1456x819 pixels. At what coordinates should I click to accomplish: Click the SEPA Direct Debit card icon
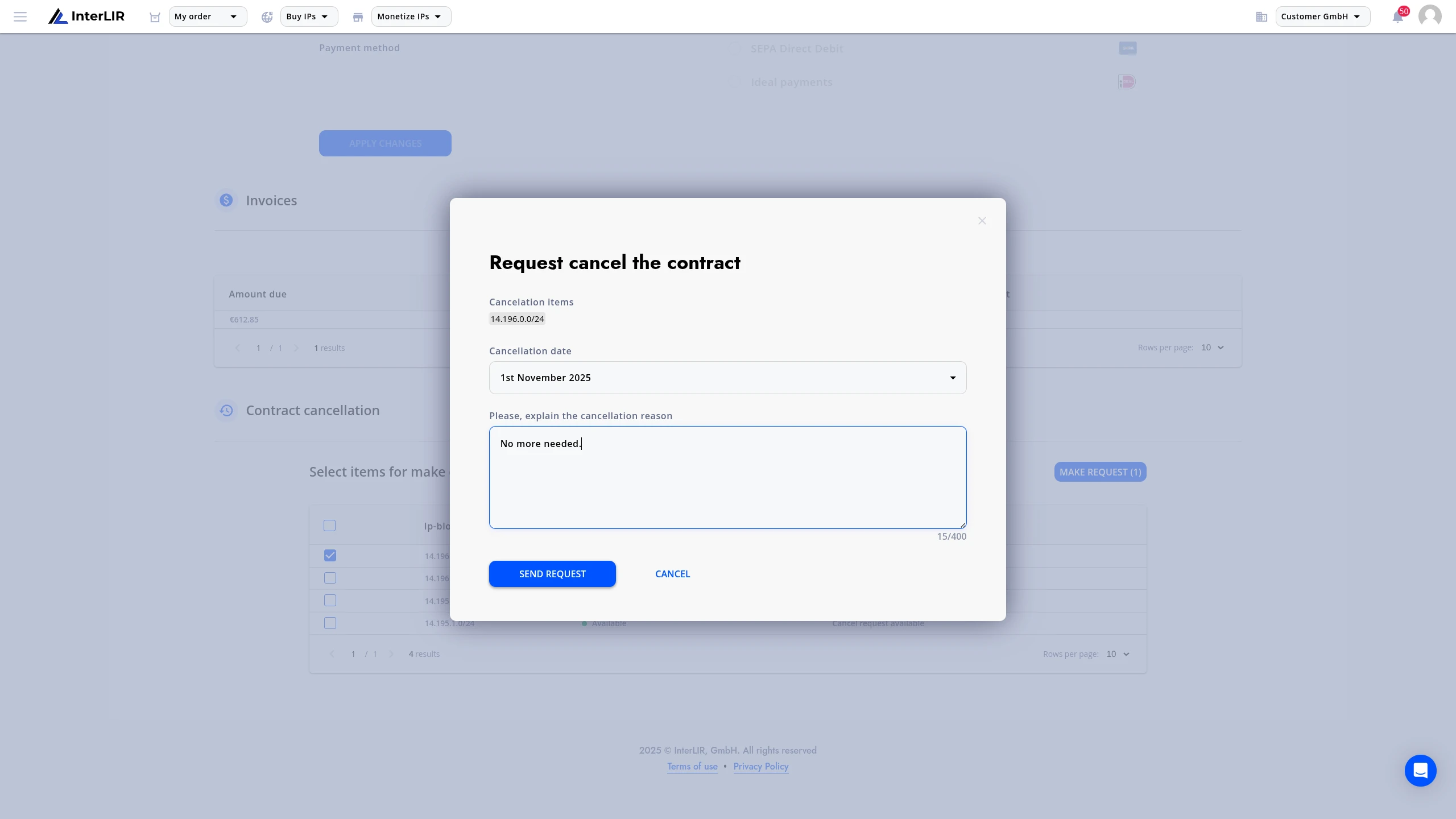coord(1127,48)
